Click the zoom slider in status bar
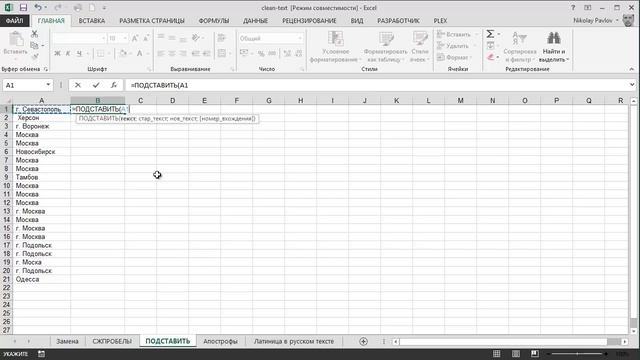The width and height of the screenshot is (640, 360). click(x=577, y=354)
